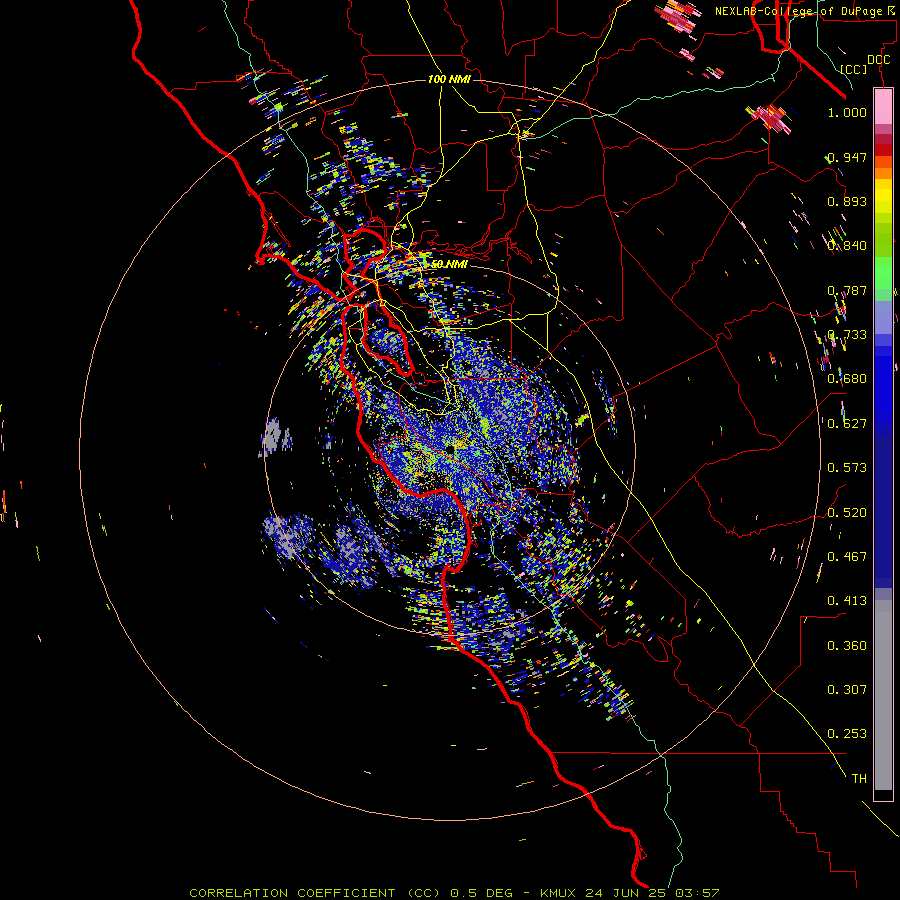Click the TH threshold label
Viewport: 900px width, 900px height.
tap(859, 779)
